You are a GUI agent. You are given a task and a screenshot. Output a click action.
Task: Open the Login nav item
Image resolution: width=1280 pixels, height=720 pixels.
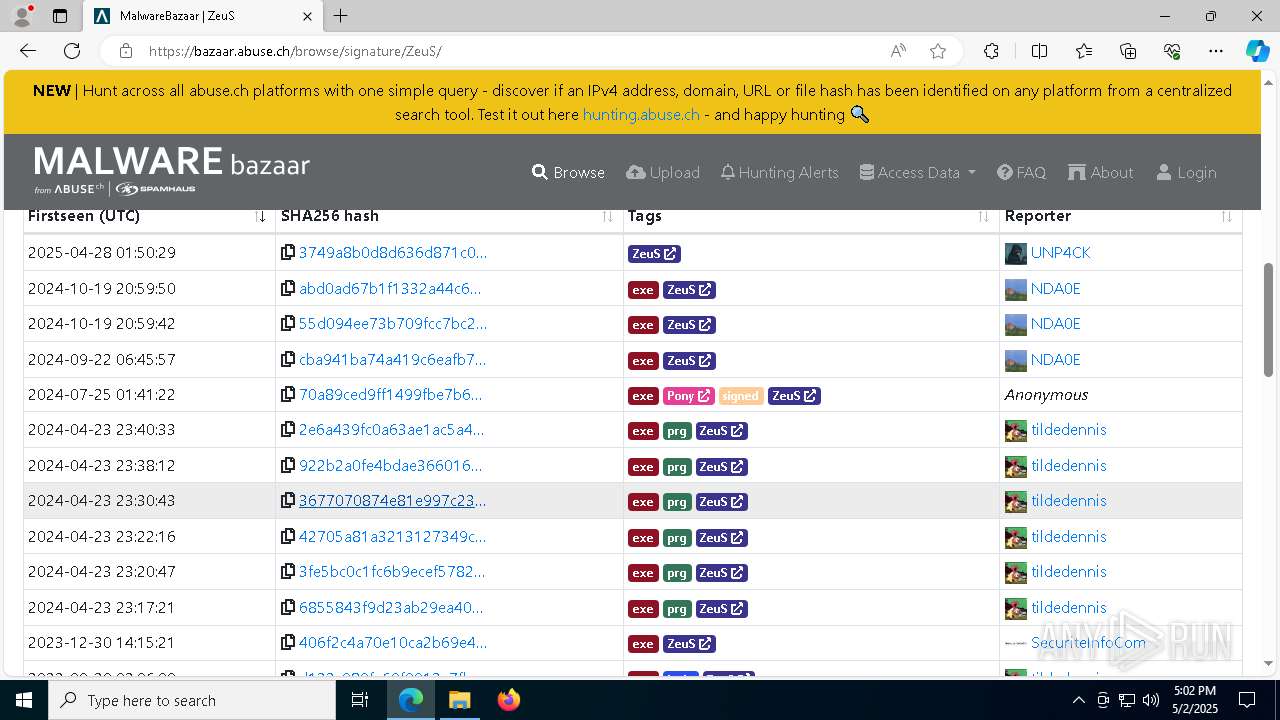1186,172
